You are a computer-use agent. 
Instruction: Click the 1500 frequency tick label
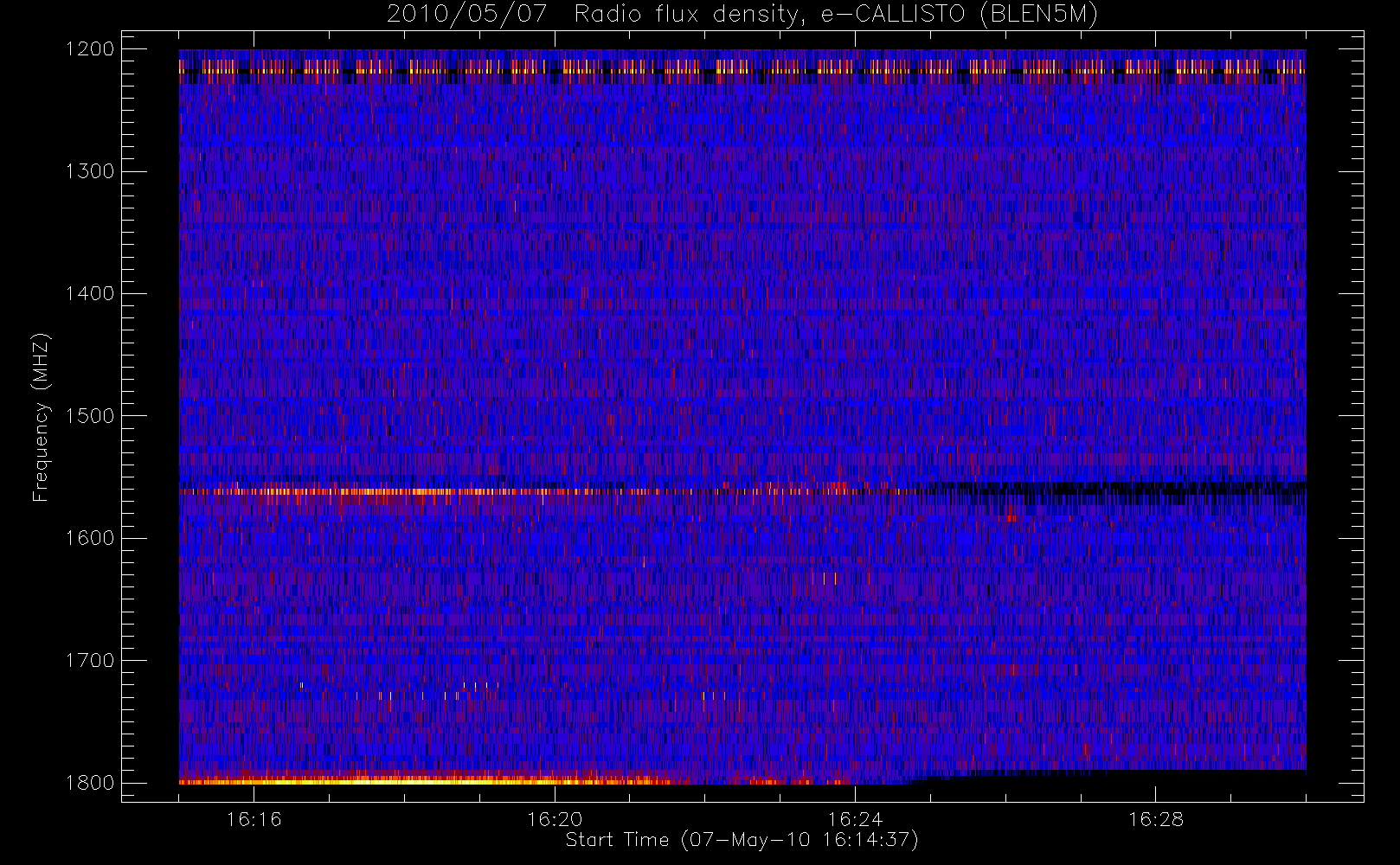pyautogui.click(x=90, y=416)
